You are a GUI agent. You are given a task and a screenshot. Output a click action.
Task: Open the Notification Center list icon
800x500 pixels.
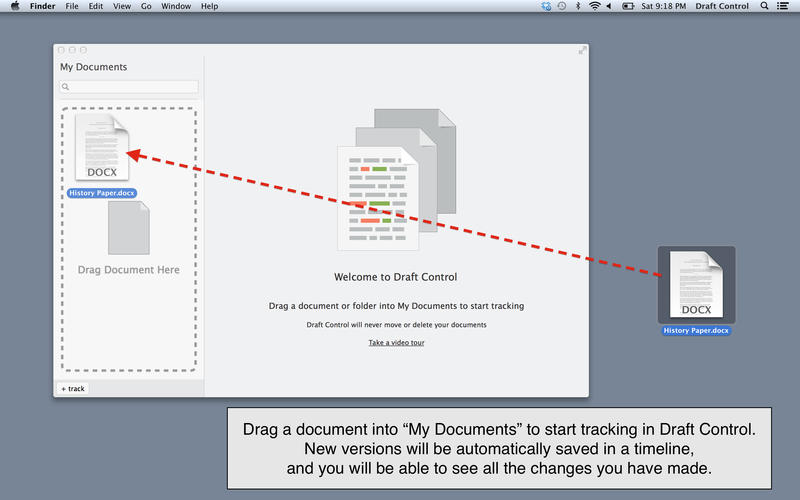coord(784,6)
